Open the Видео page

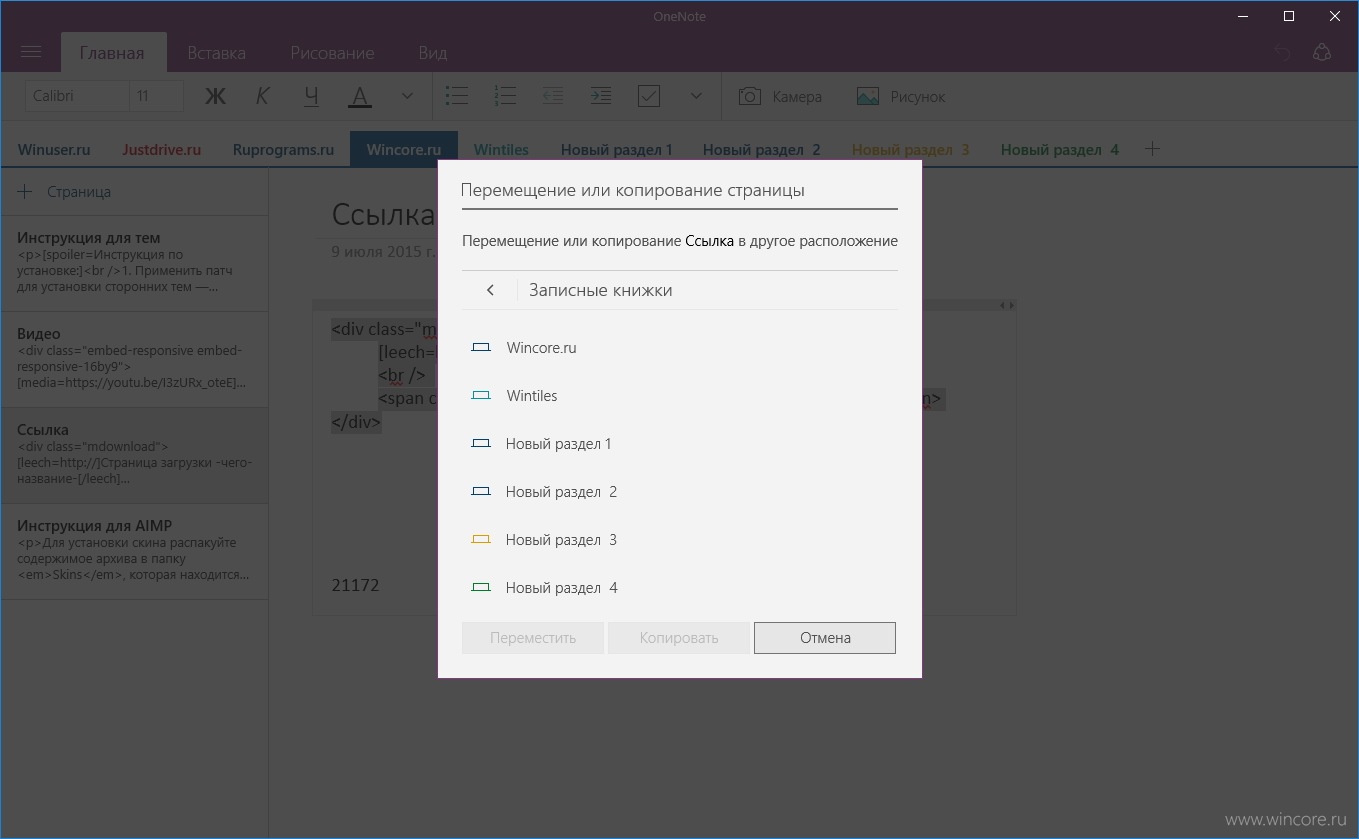(x=134, y=359)
